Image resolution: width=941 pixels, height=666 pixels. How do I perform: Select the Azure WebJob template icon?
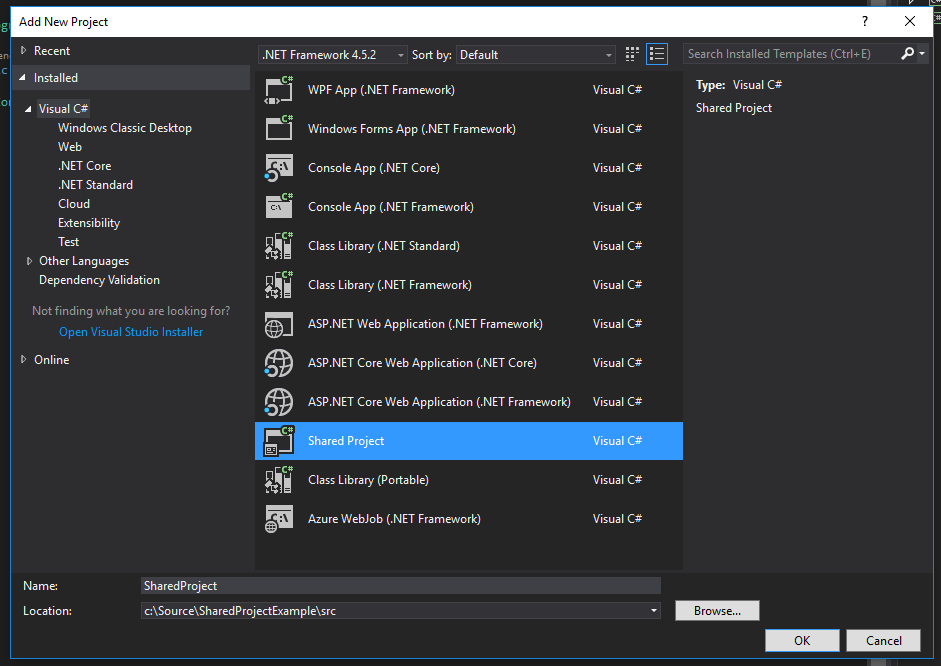pos(279,519)
